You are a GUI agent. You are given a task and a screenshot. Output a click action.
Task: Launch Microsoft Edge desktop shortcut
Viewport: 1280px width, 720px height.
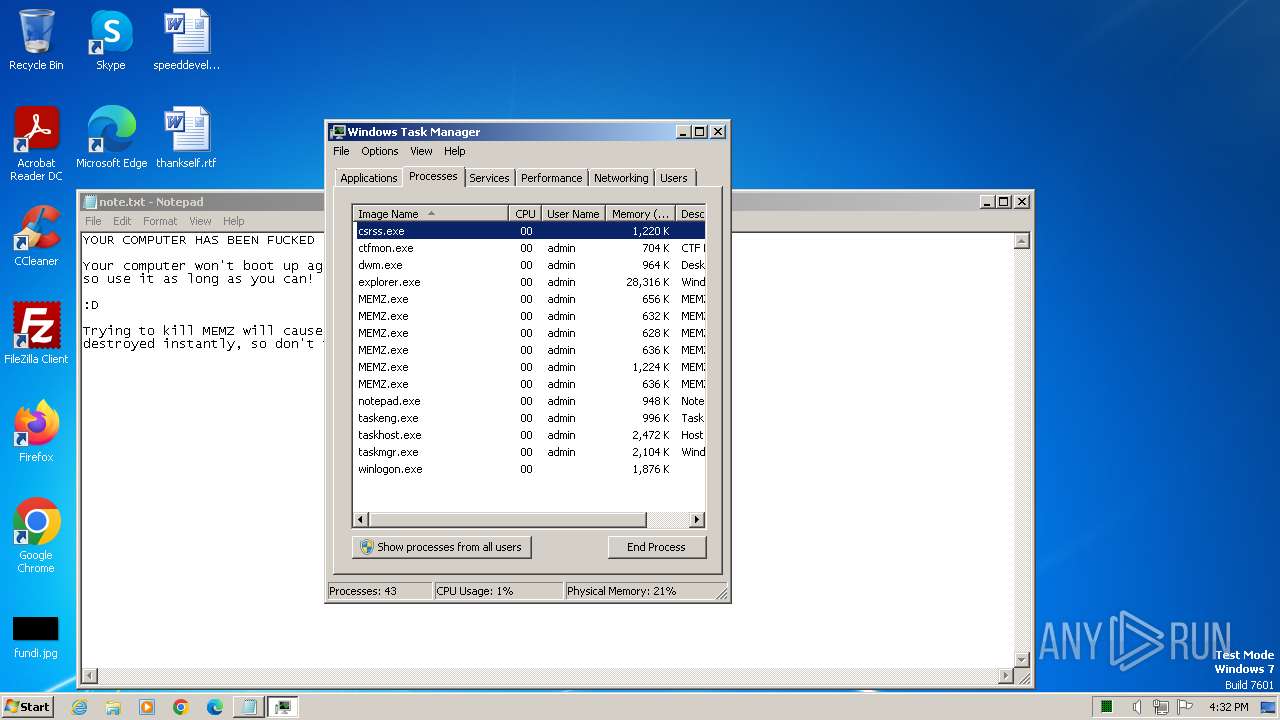111,138
